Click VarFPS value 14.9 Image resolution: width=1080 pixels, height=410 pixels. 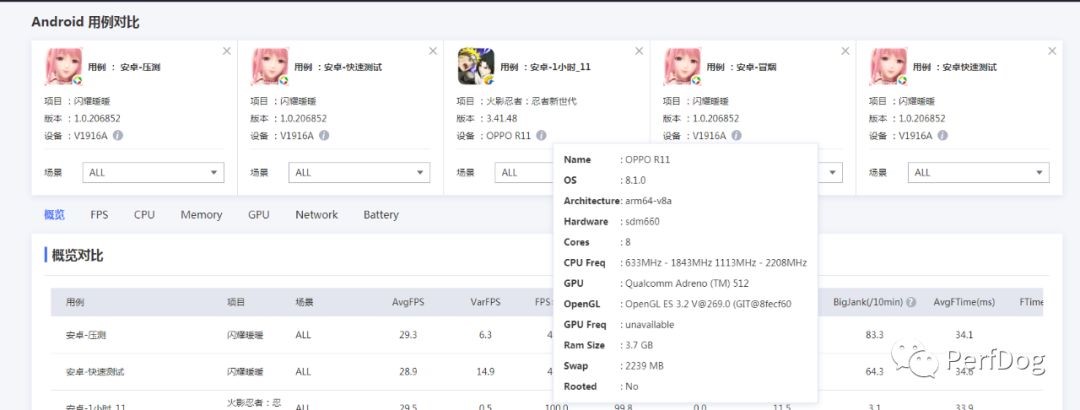point(486,371)
